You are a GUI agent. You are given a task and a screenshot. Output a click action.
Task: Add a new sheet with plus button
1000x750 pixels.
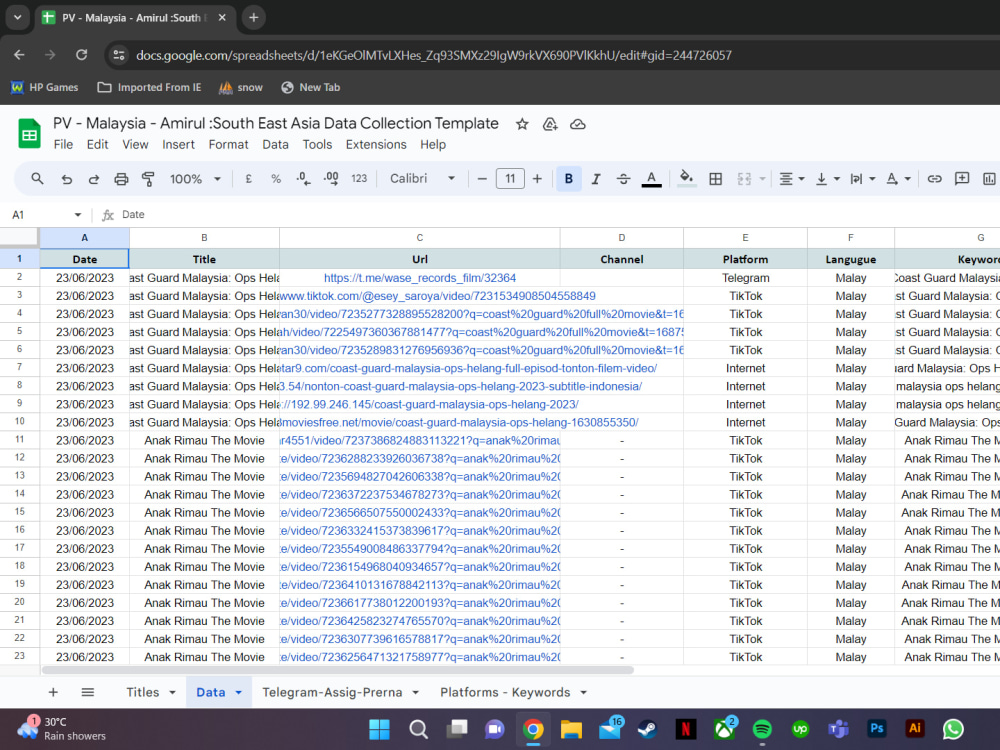click(54, 693)
